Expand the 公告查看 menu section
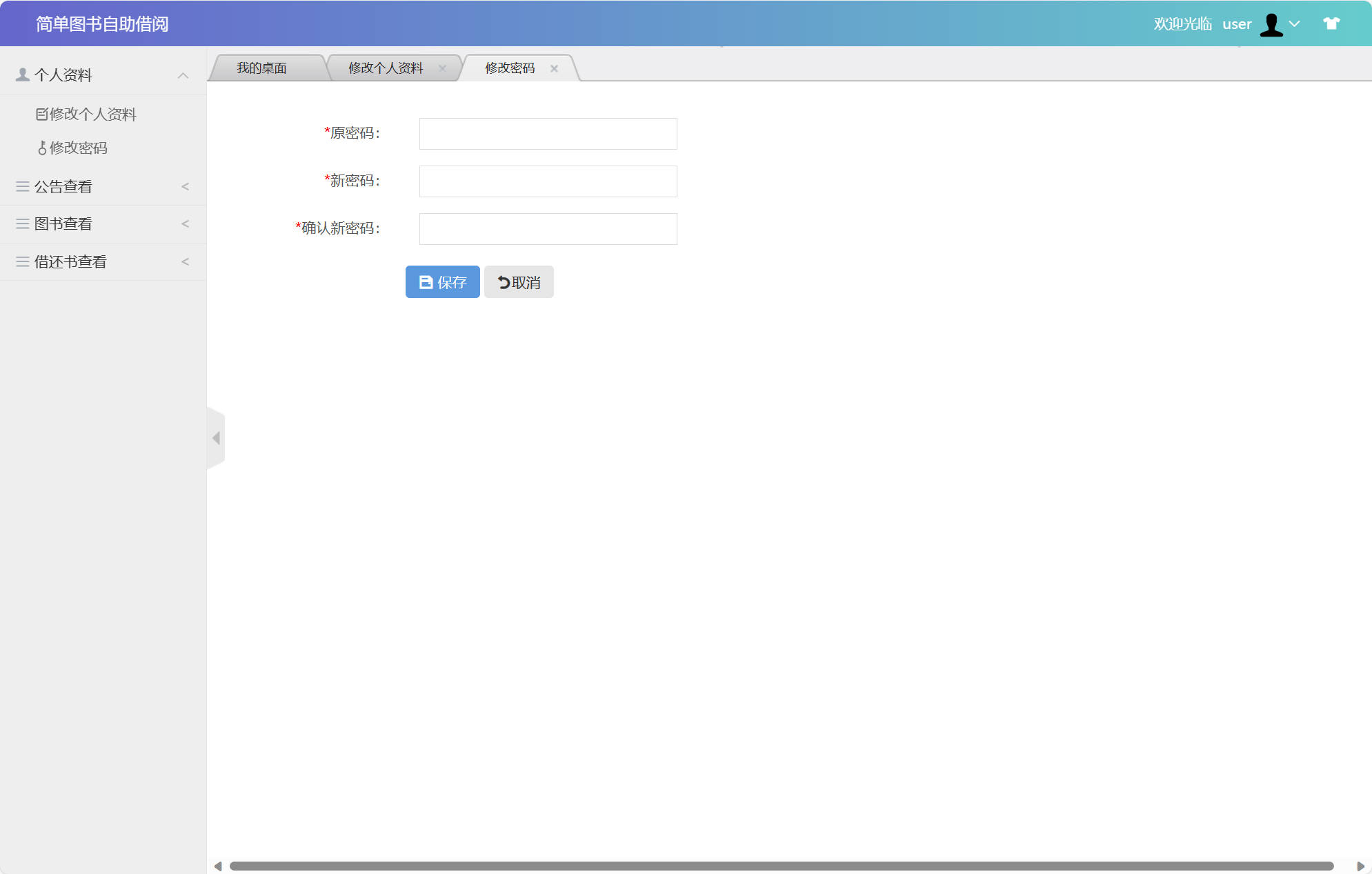This screenshot has height=874, width=1372. coord(103,187)
